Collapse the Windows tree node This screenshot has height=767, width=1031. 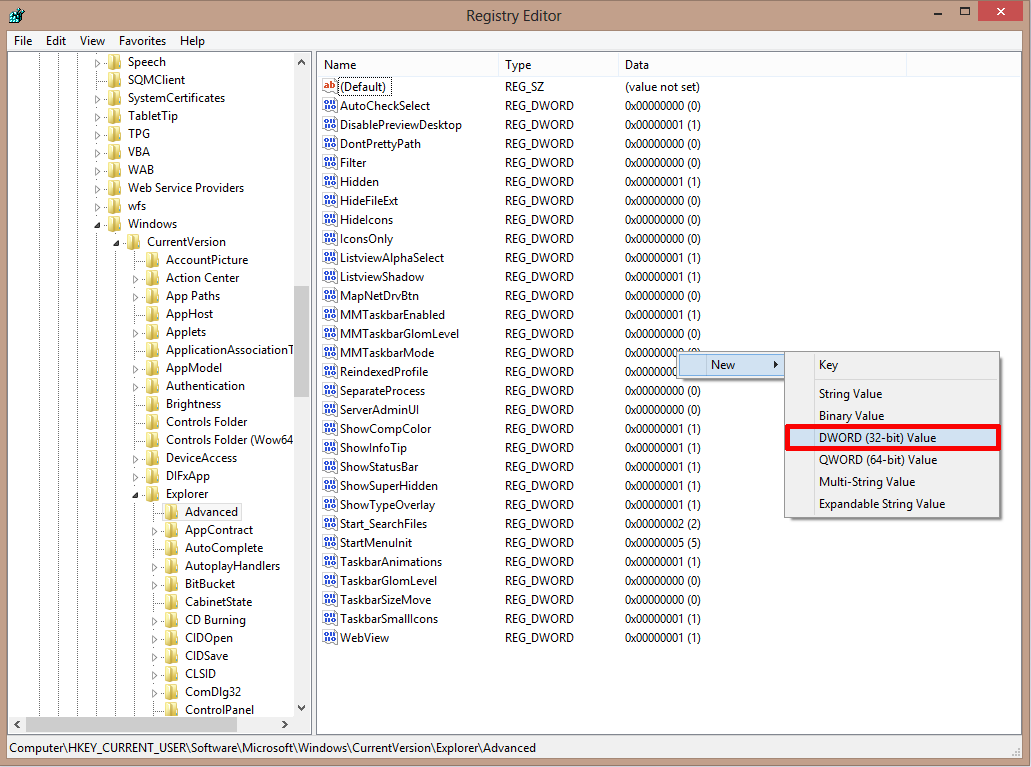[97, 225]
